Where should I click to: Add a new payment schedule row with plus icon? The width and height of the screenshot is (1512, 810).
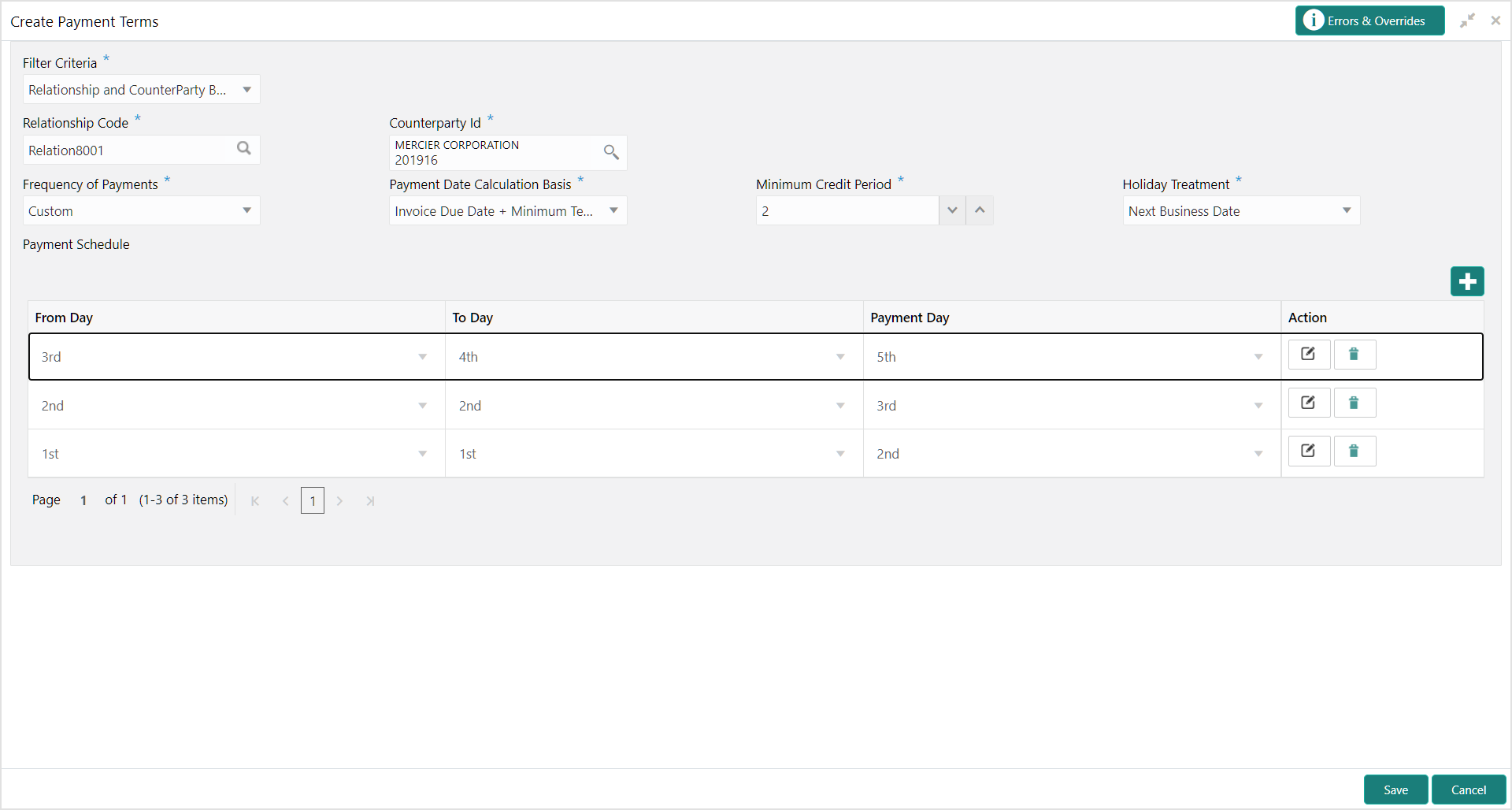[x=1467, y=281]
